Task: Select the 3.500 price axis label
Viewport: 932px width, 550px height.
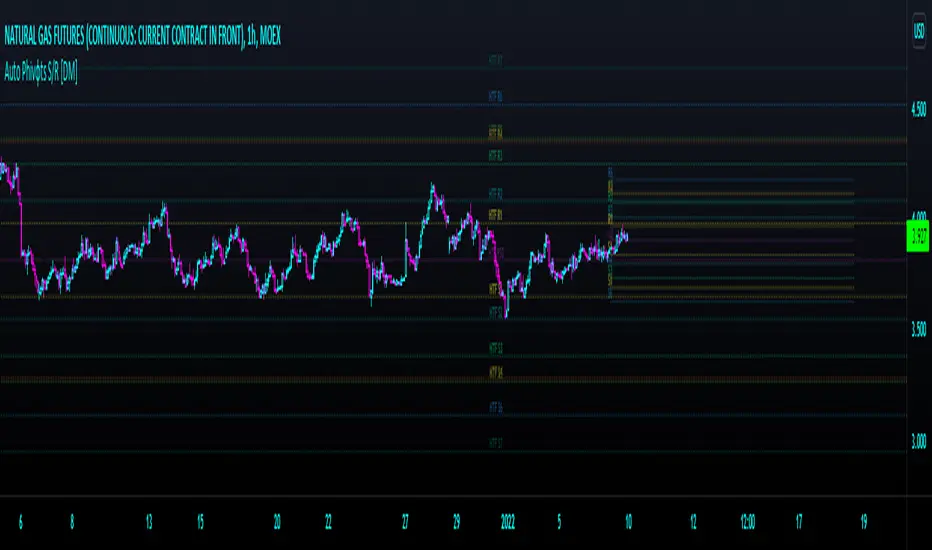Action: (x=919, y=329)
